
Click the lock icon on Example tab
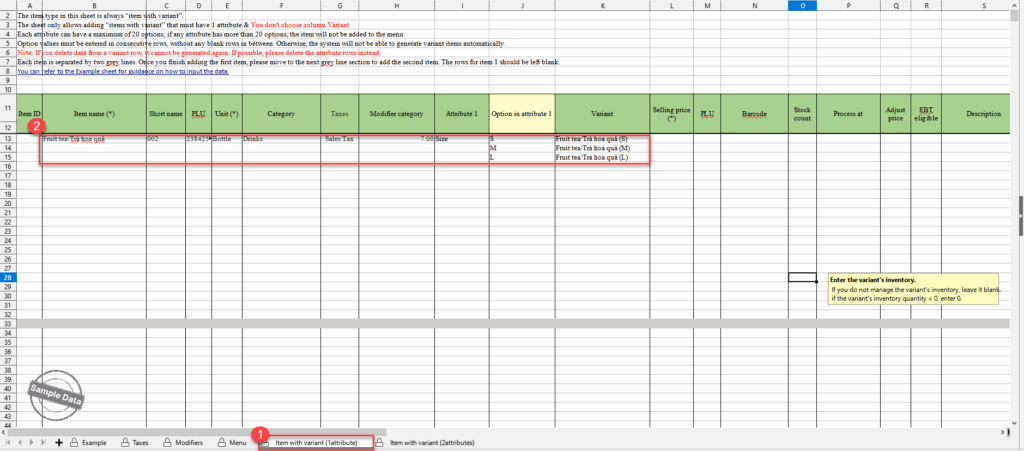click(73, 442)
